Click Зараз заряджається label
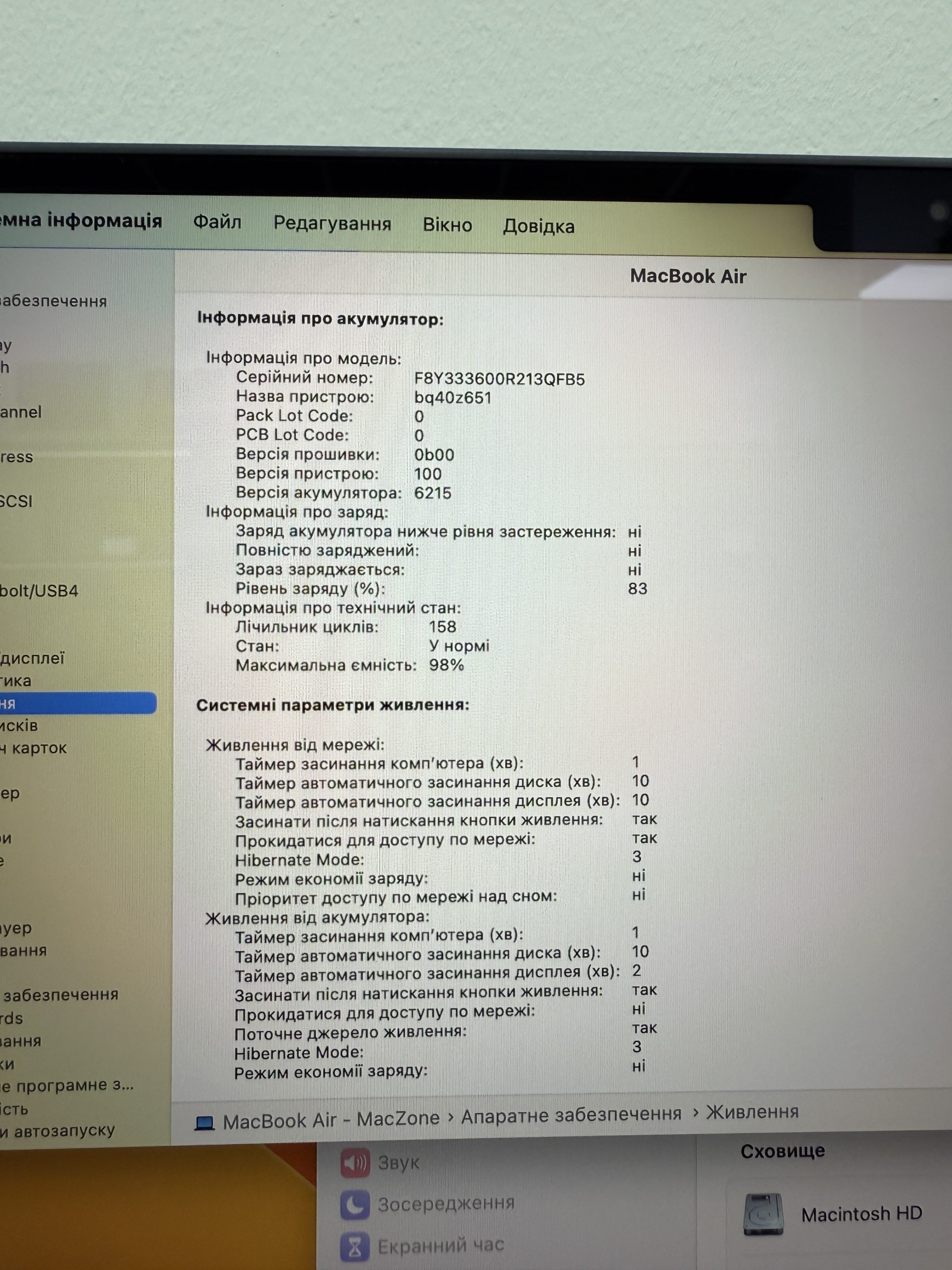This screenshot has height=1270, width=952. [320, 570]
